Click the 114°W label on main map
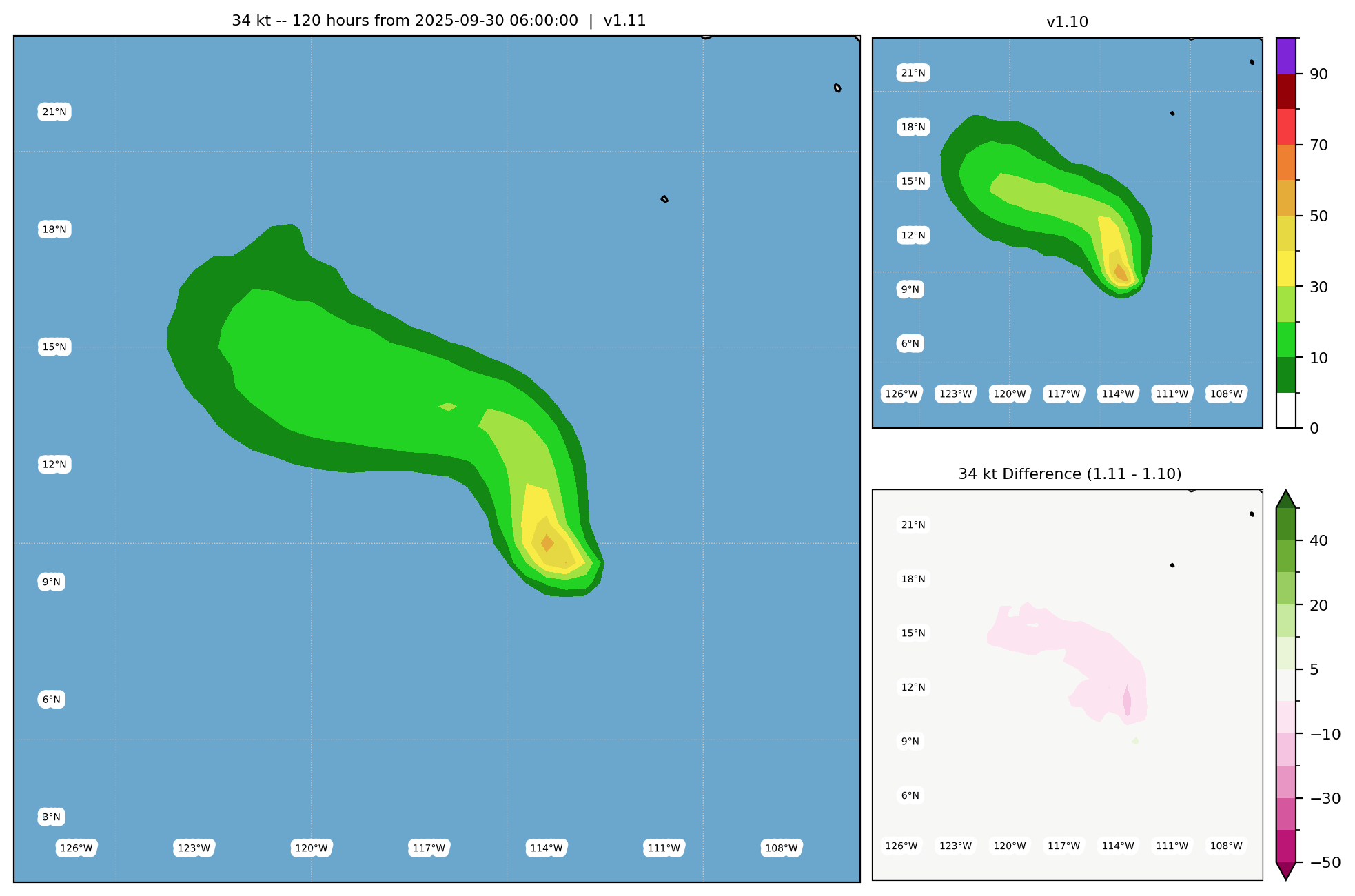Image resolution: width=1355 pixels, height=896 pixels. click(547, 848)
